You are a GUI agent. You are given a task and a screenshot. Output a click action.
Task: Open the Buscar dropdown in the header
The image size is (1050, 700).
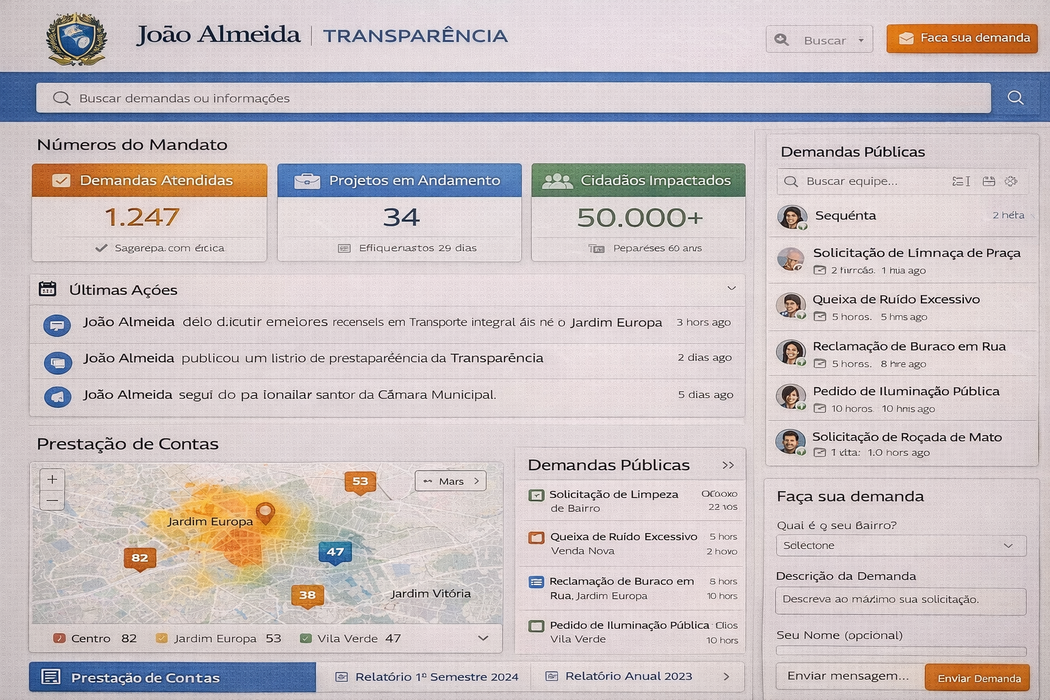[819, 40]
